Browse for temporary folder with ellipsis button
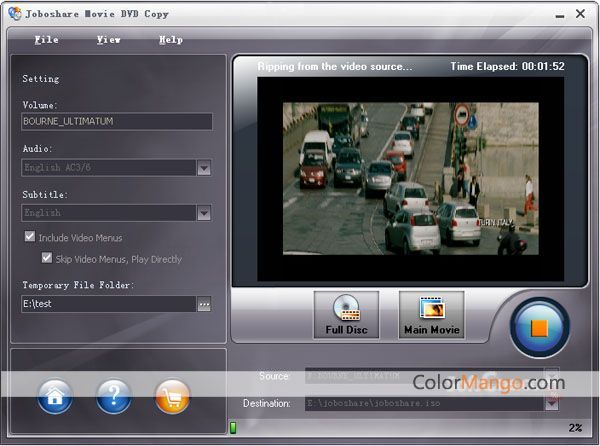 tap(204, 304)
